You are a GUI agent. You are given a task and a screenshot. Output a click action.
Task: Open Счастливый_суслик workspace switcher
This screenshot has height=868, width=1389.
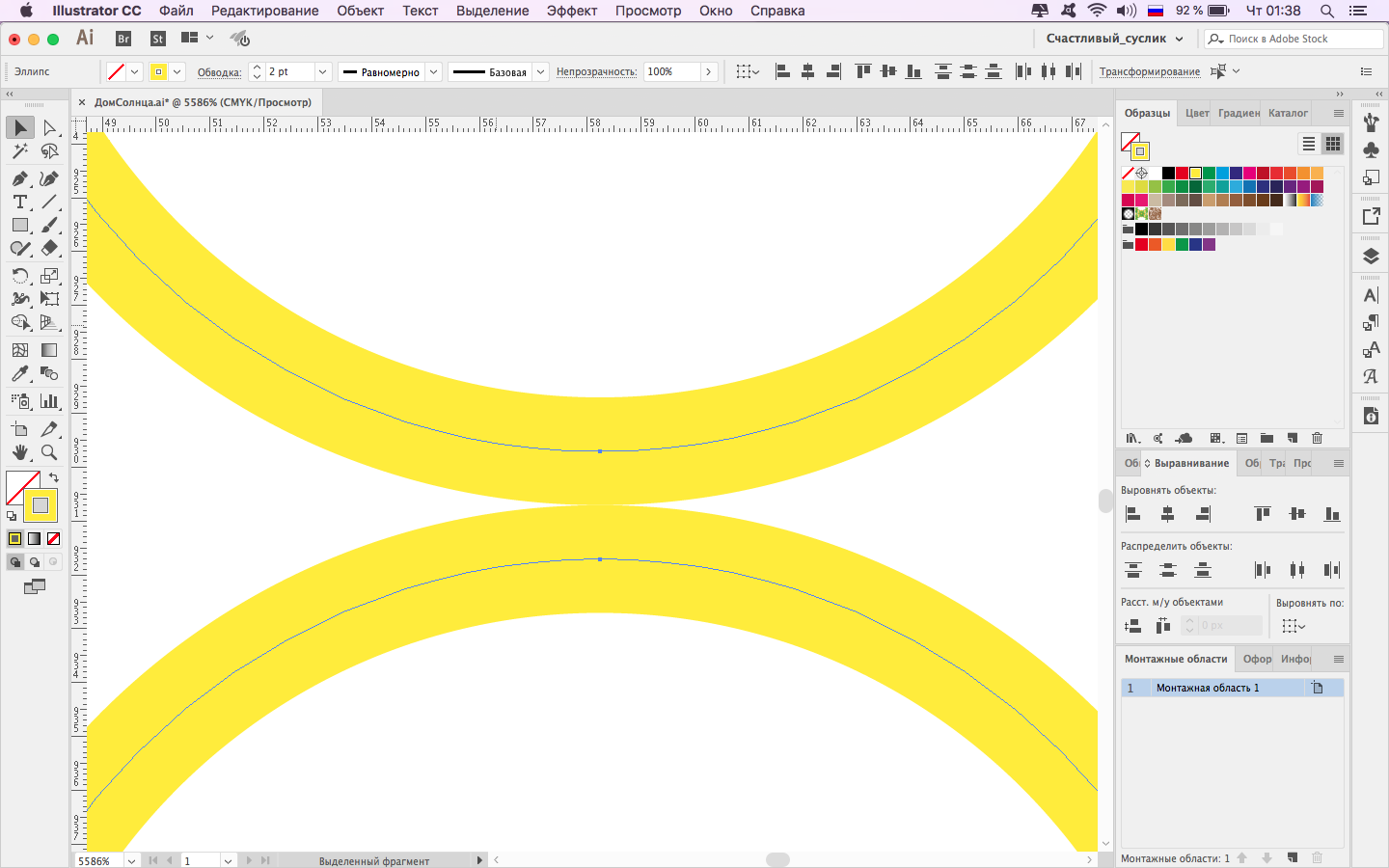(1114, 39)
